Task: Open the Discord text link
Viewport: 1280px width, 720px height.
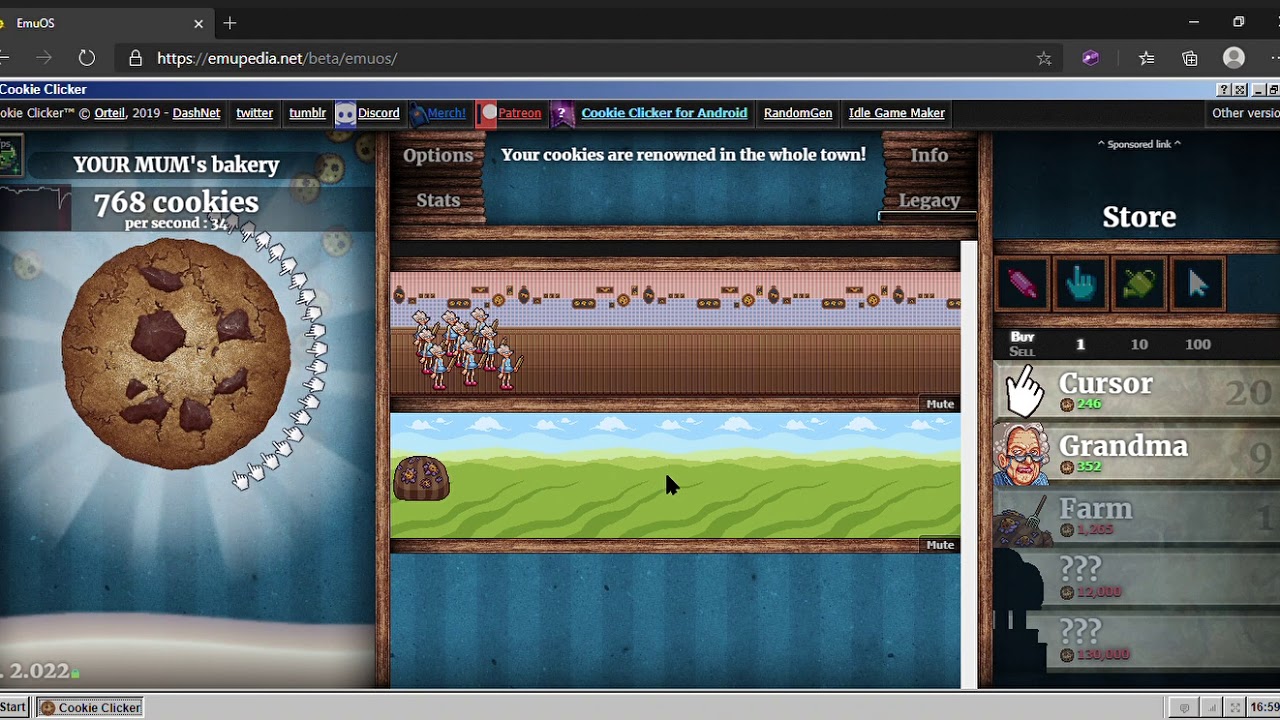Action: click(378, 113)
